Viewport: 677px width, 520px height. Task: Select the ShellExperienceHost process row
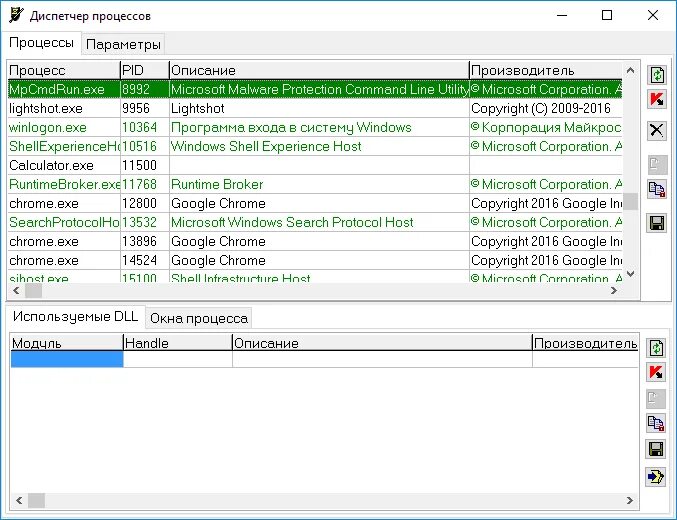coord(315,146)
